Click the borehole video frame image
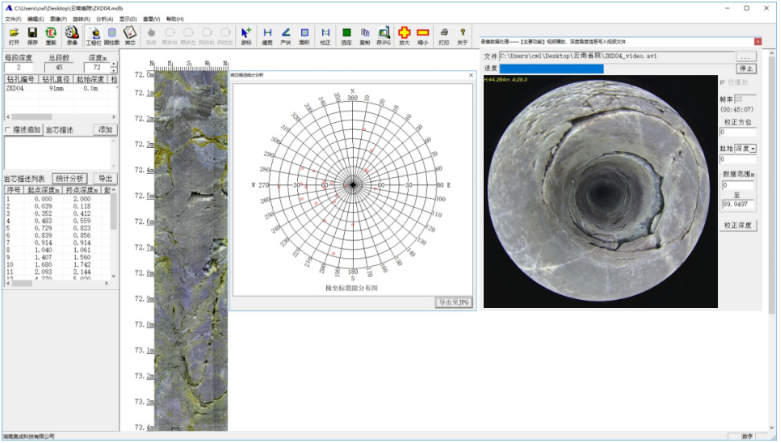The height and width of the screenshot is (443, 781). tap(601, 191)
